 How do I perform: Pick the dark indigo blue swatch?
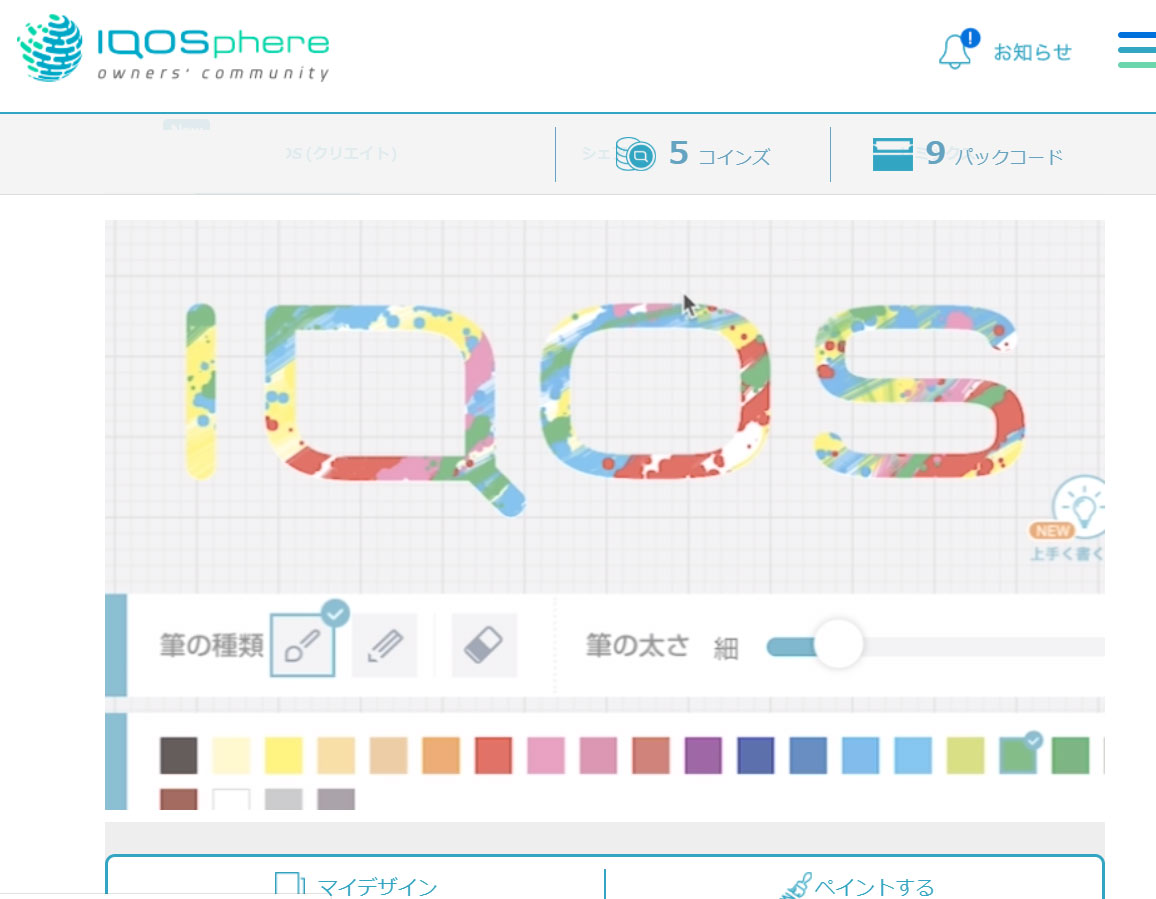click(756, 755)
